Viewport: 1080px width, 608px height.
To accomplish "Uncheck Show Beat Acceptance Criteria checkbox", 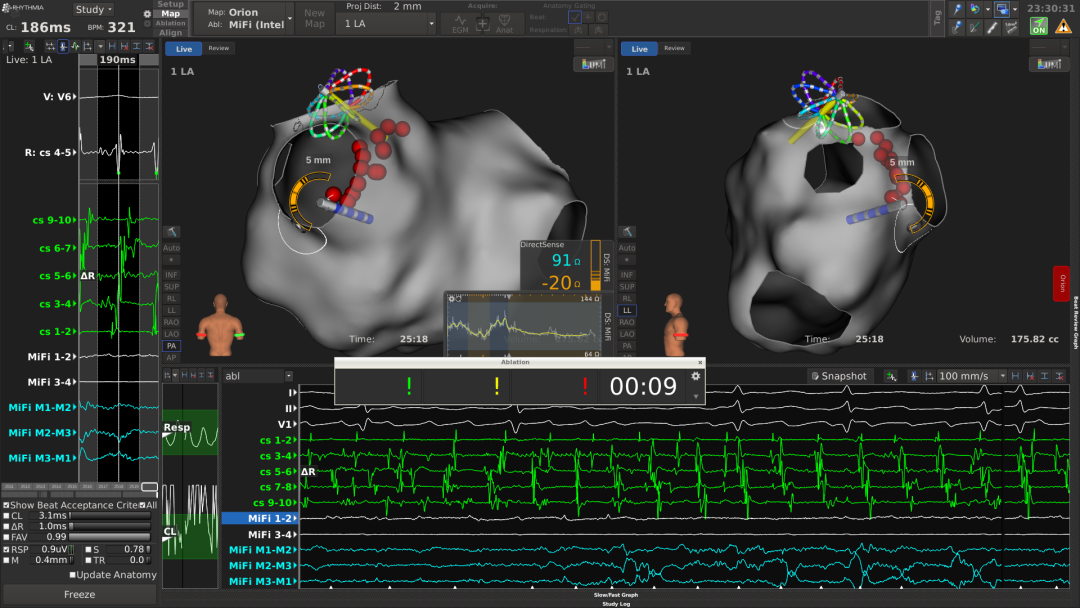I will pos(6,505).
